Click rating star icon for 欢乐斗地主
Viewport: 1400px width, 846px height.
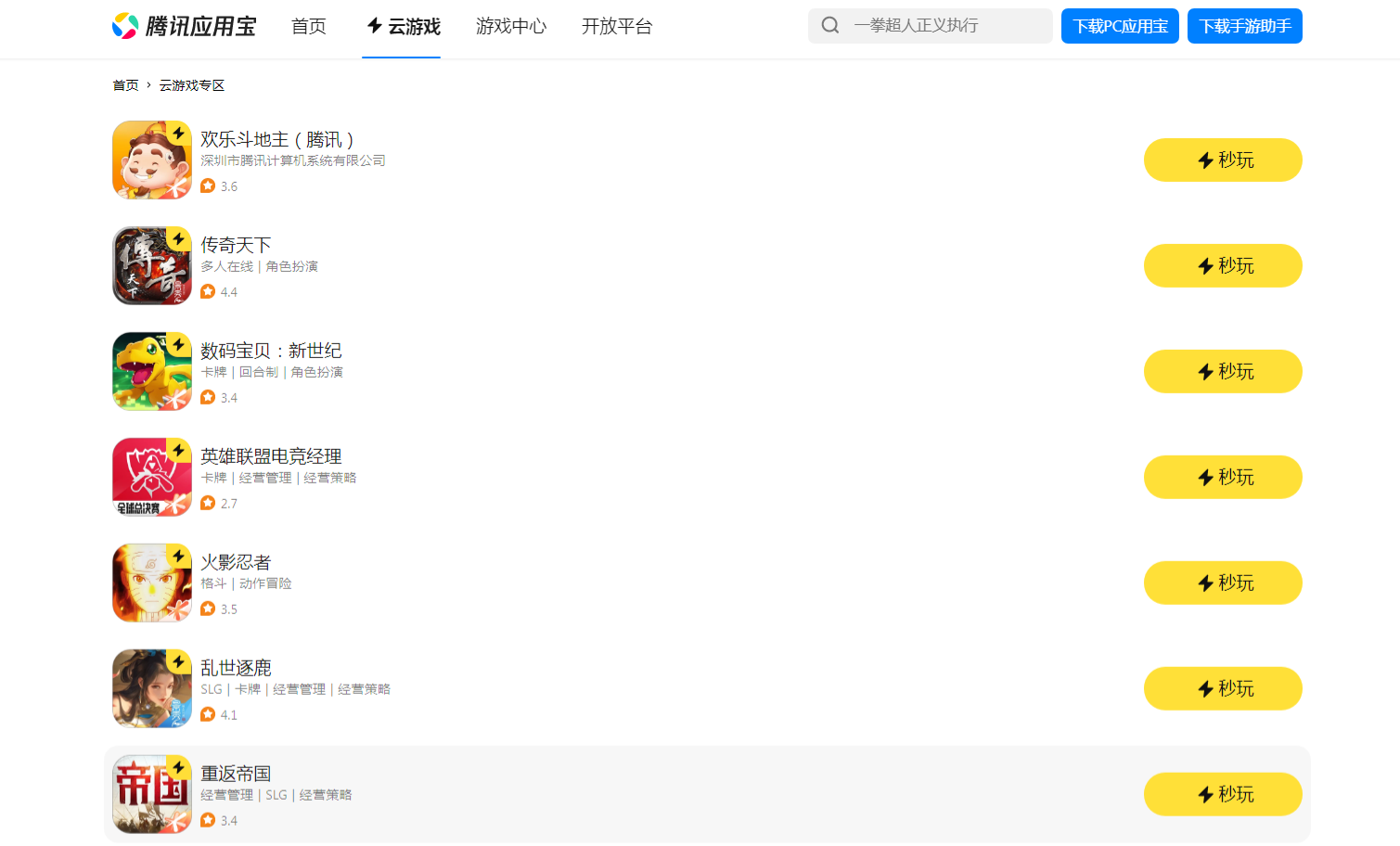[x=208, y=186]
